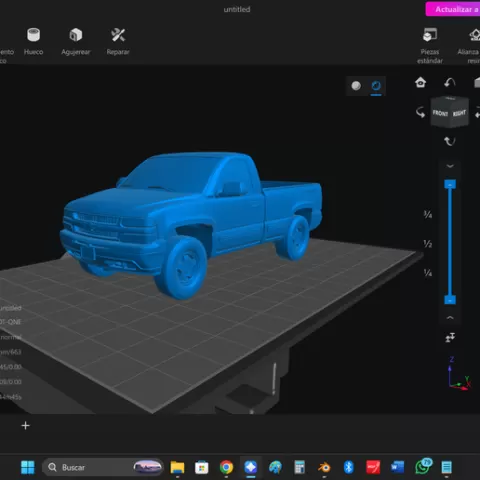The width and height of the screenshot is (480, 480).
Task: Click the home view reset icon
Action: pos(420,82)
